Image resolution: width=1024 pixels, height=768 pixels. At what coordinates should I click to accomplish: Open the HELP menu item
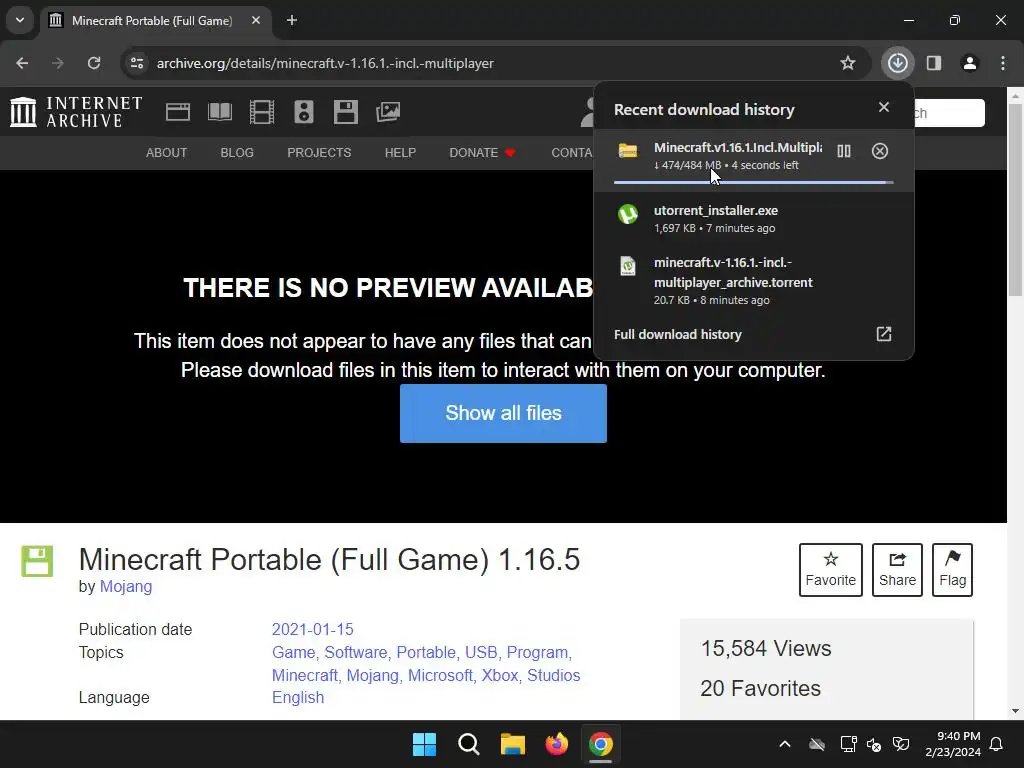pyautogui.click(x=400, y=153)
